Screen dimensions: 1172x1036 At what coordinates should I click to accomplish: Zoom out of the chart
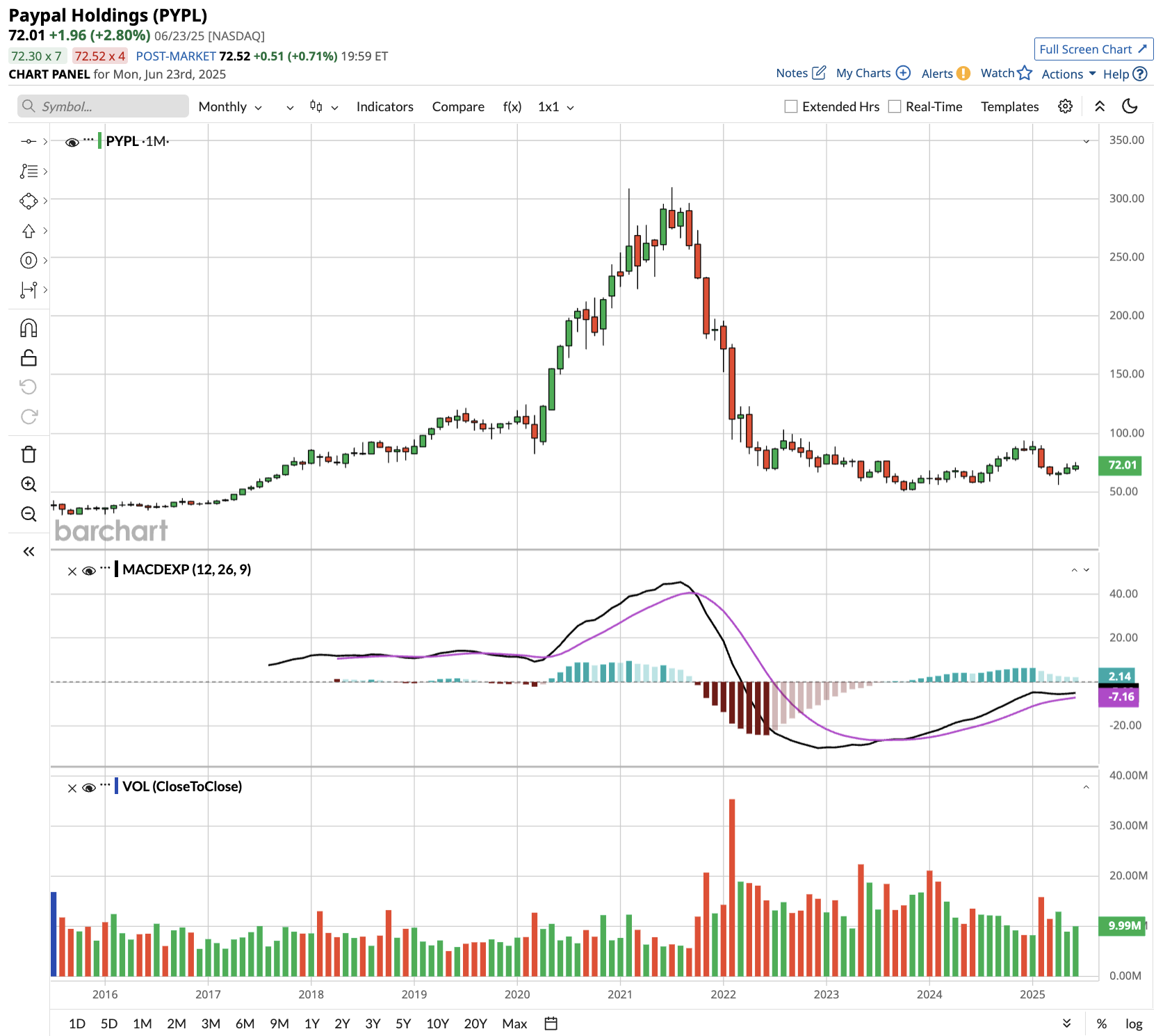(x=29, y=514)
